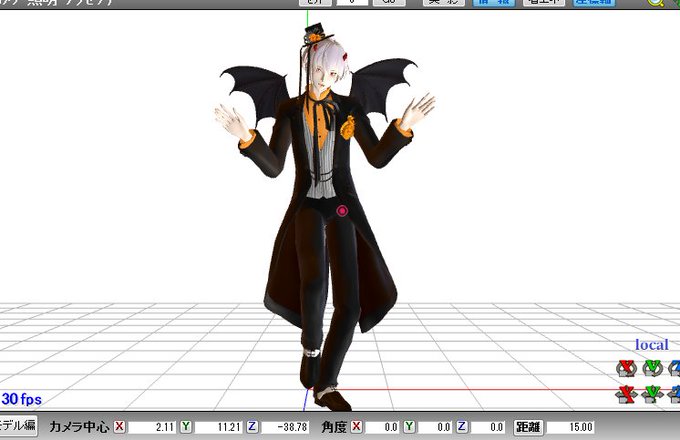
Task: Click the angle Y value field
Action: 435,427
